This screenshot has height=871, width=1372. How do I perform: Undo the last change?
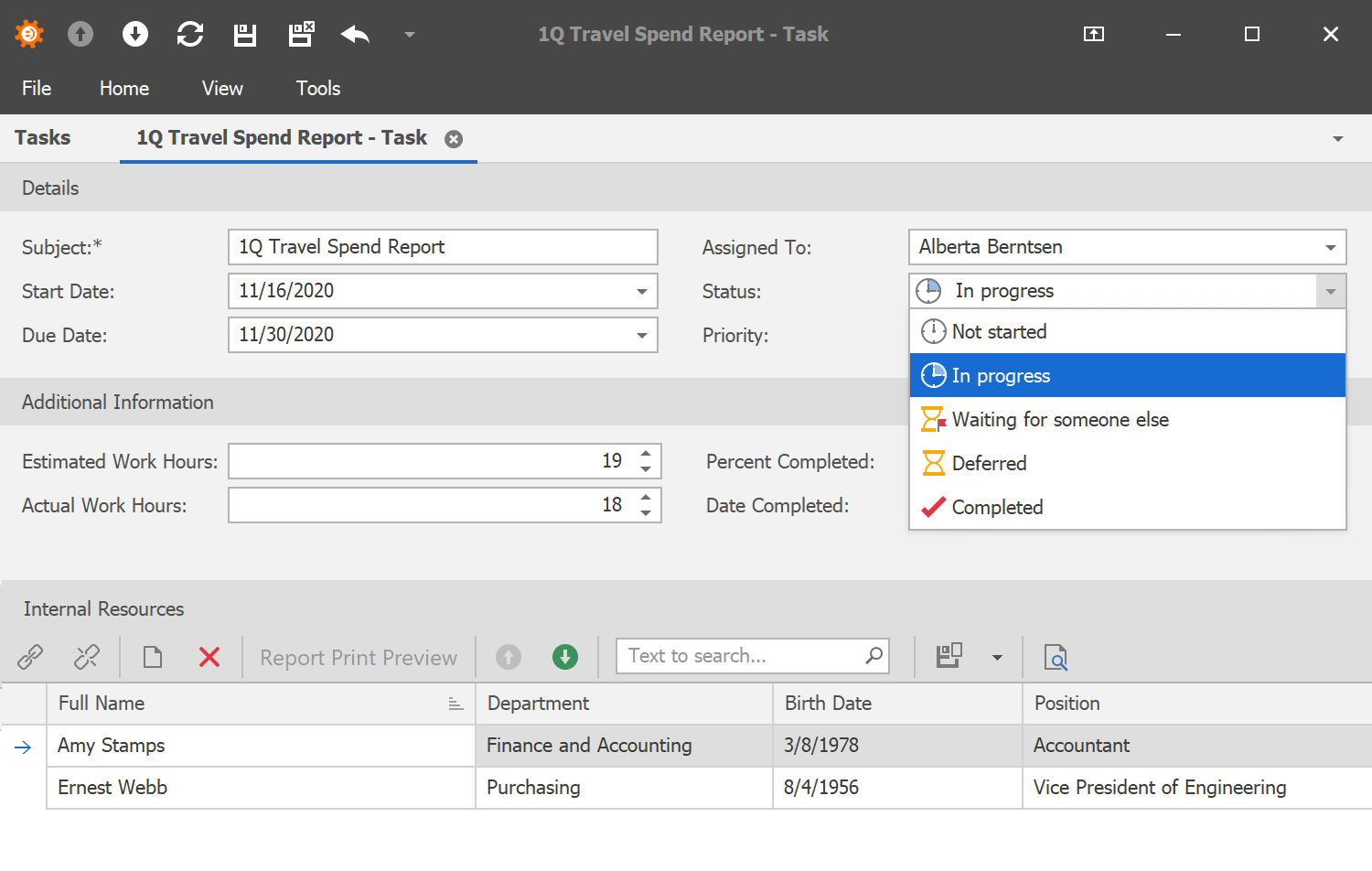pyautogui.click(x=354, y=34)
